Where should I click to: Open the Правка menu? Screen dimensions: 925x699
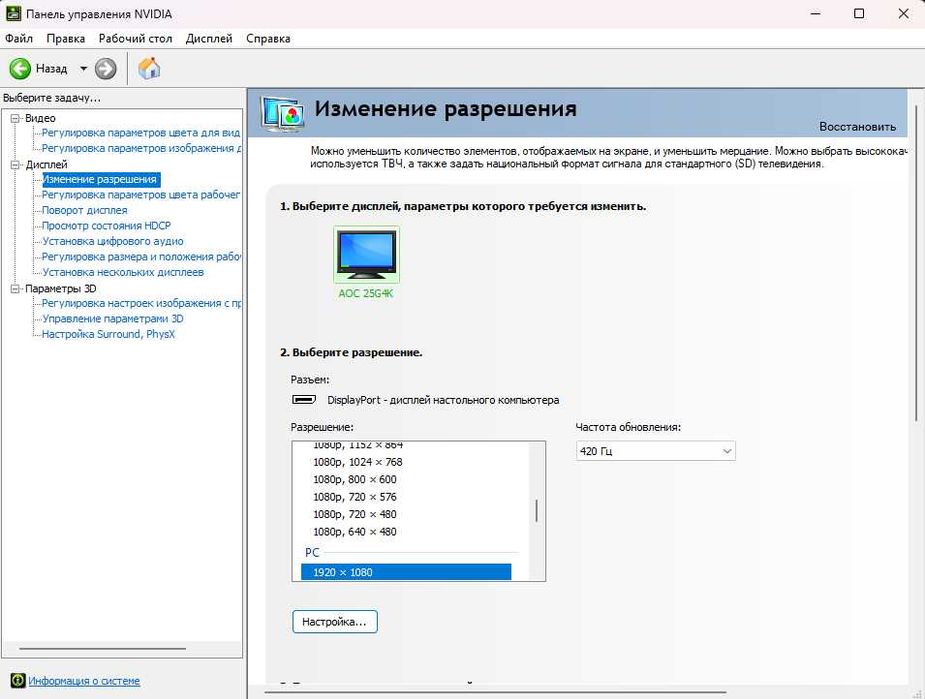[x=65, y=38]
